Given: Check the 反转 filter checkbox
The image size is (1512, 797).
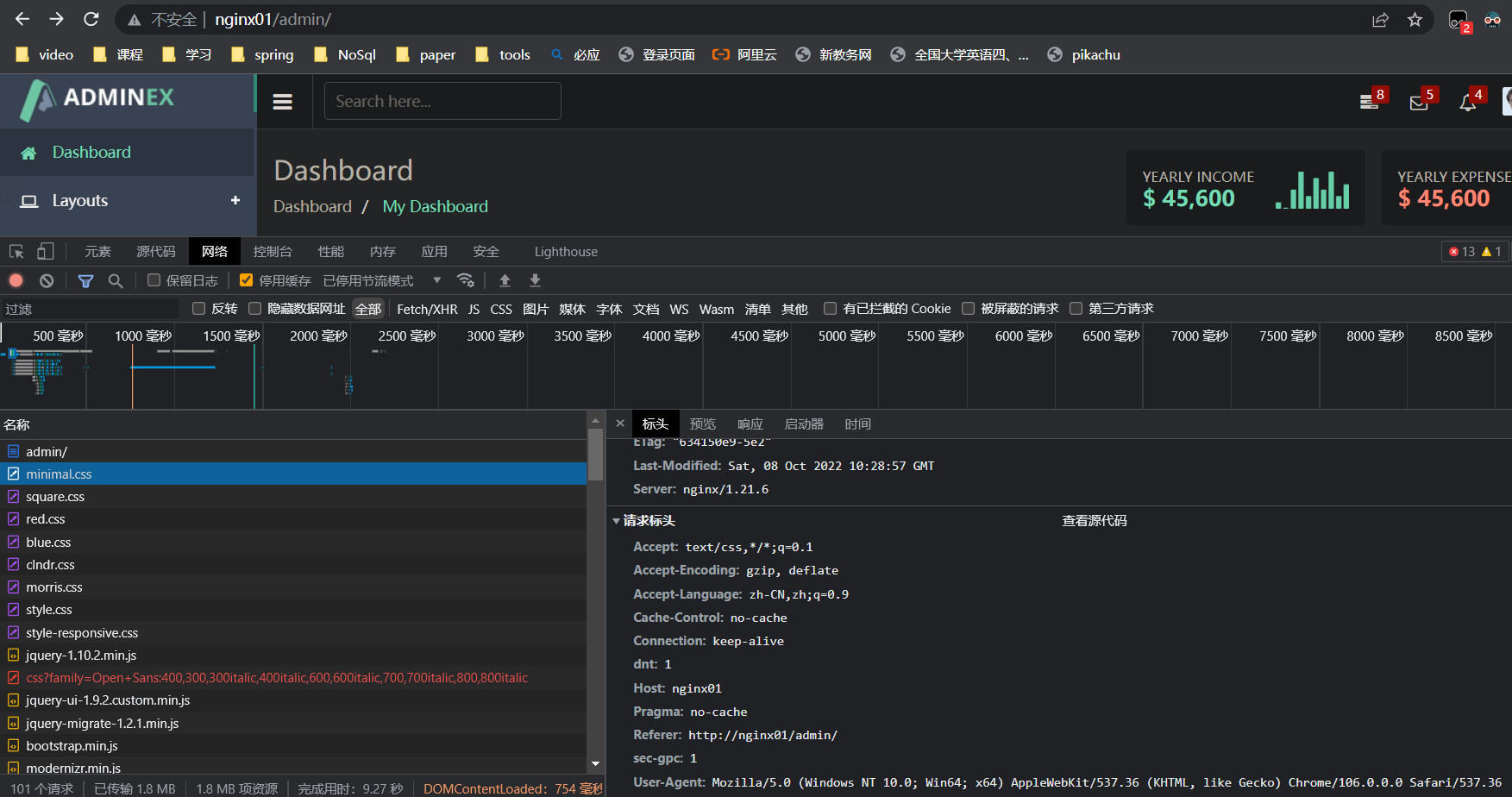Looking at the screenshot, I should pos(198,309).
